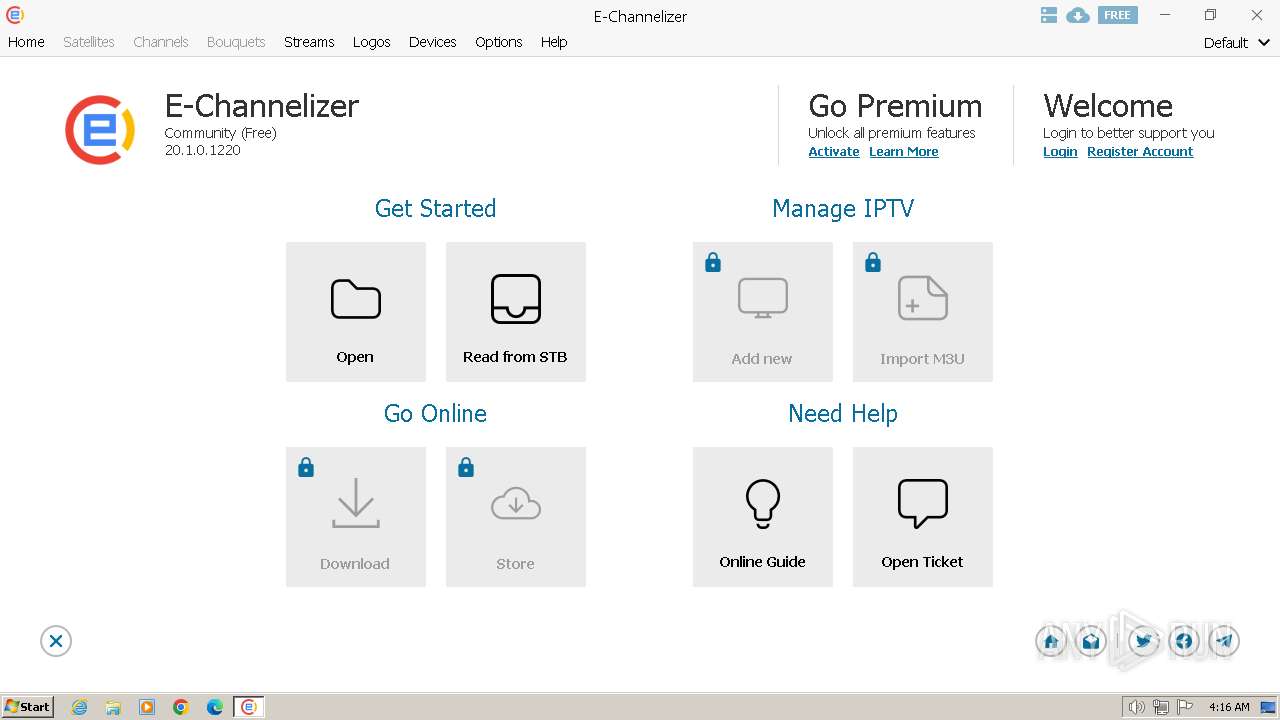Image resolution: width=1280 pixels, height=720 pixels.
Task: Open the Streams menu
Action: point(309,42)
